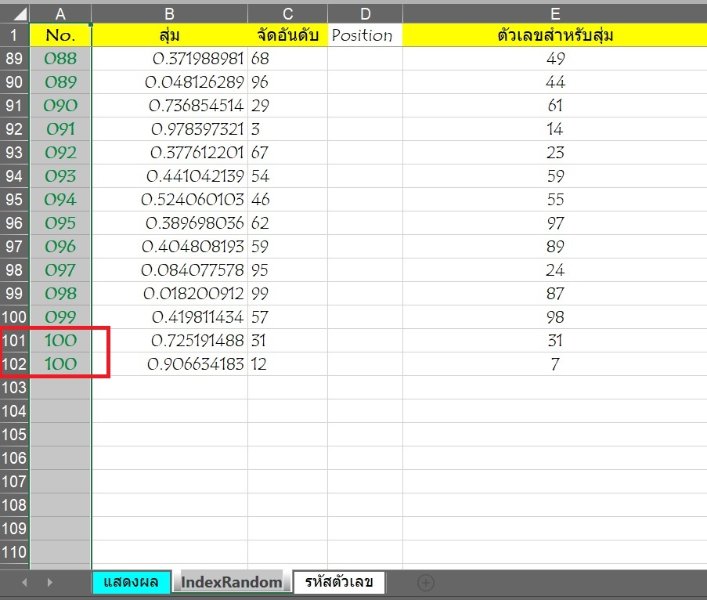Image resolution: width=707 pixels, height=600 pixels.
Task: Select row 110 header
Action: [x=15, y=552]
